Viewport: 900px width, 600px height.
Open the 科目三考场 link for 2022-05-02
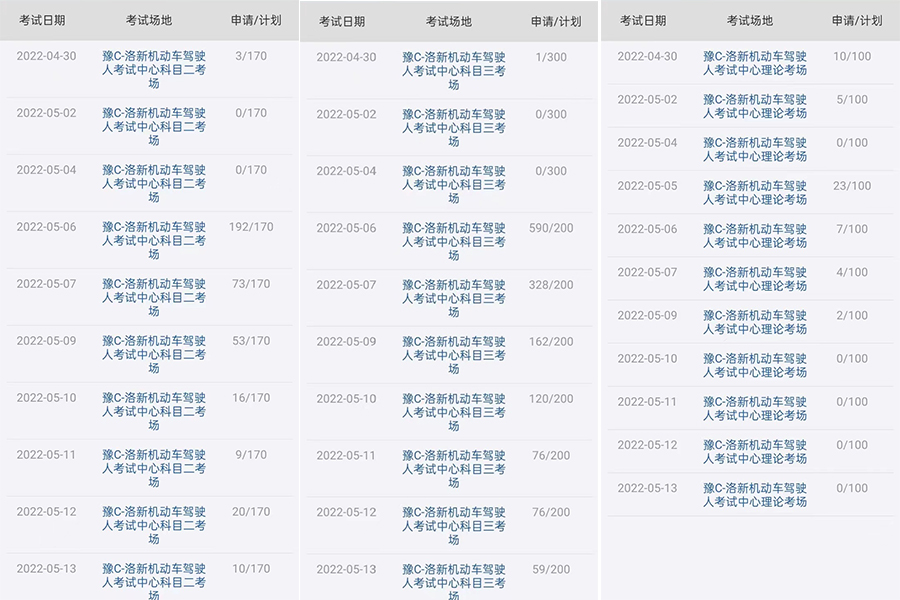pyautogui.click(x=454, y=128)
